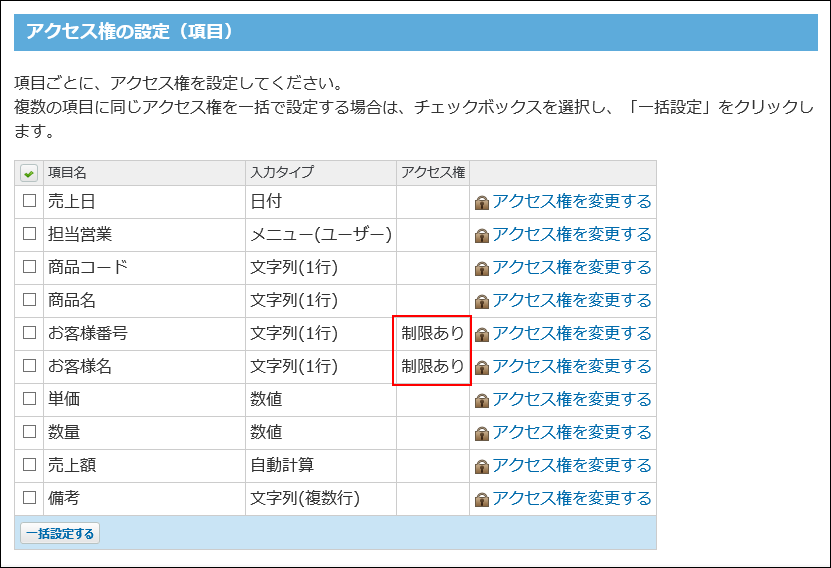Image resolution: width=831 pixels, height=568 pixels.
Task: Open アクセス権を変更する for 売上日
Action: point(572,201)
